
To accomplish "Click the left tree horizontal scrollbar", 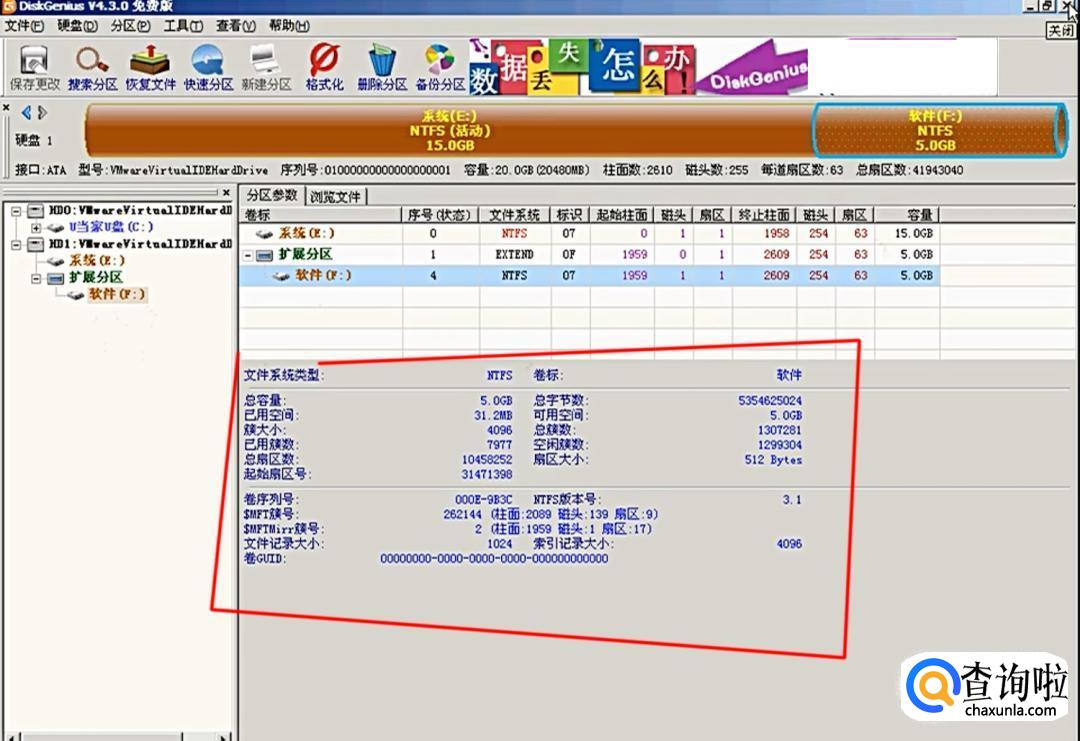I will tap(117, 738).
